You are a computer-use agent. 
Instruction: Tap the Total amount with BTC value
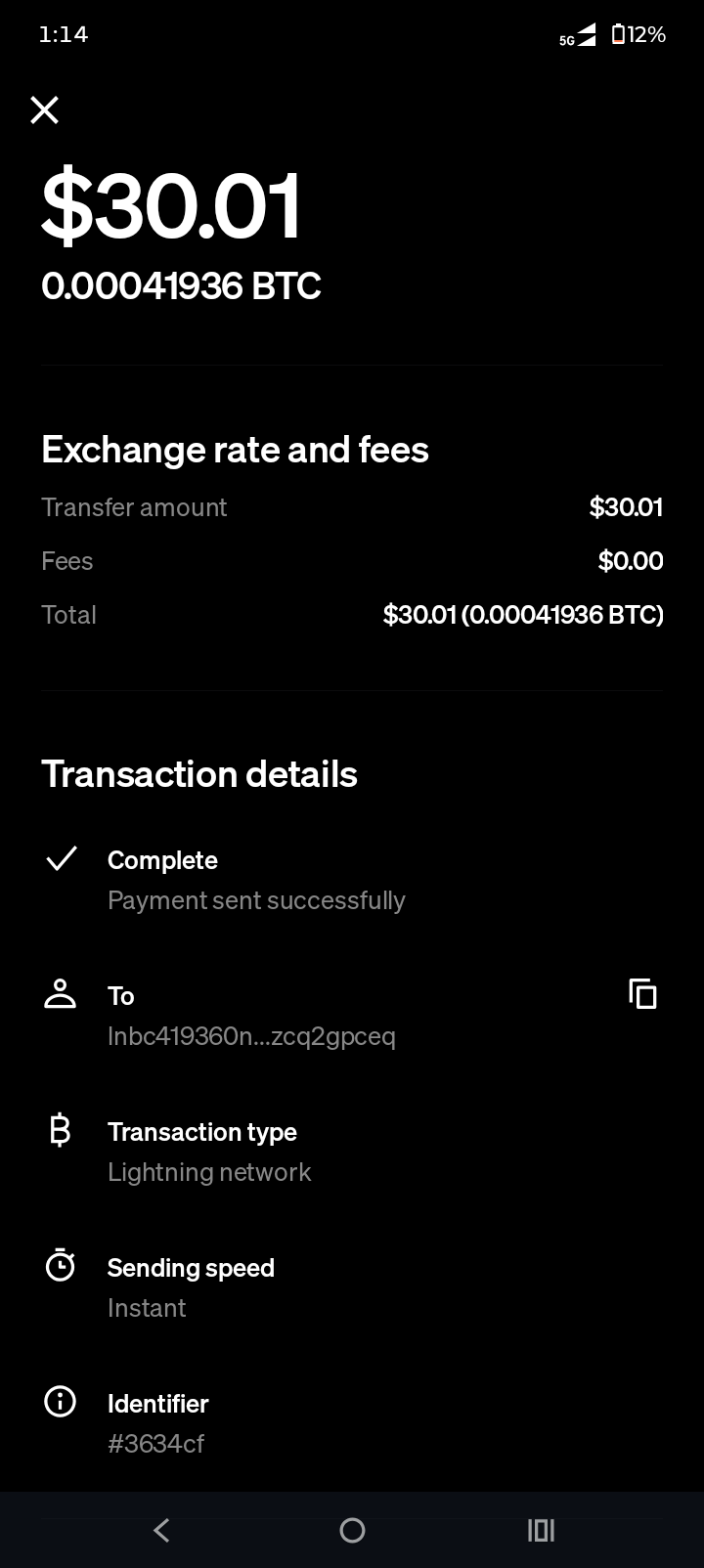click(x=523, y=615)
